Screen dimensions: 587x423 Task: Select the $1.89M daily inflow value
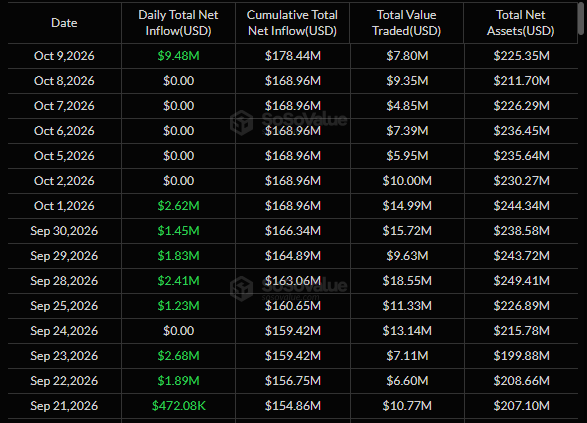[178, 381]
